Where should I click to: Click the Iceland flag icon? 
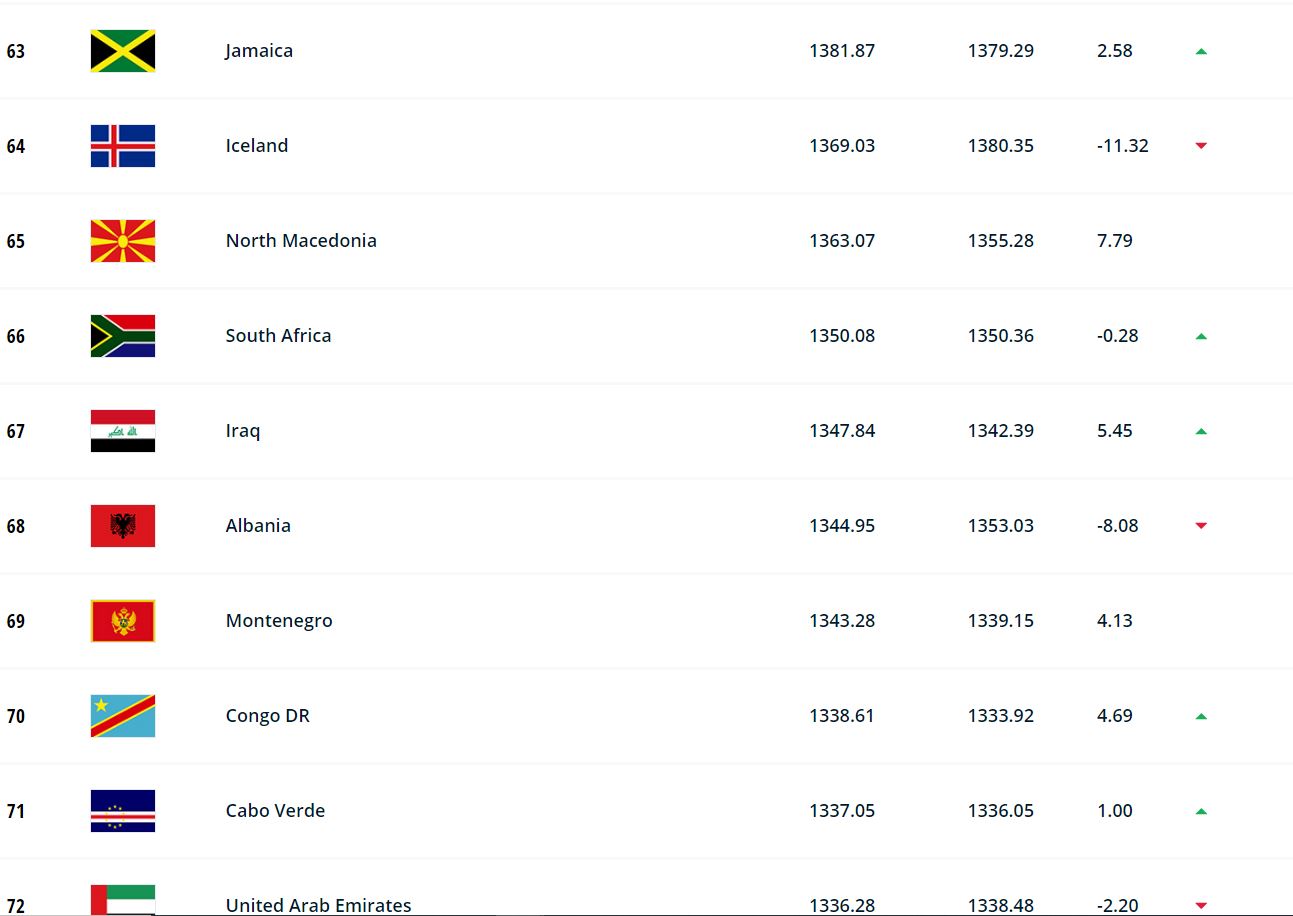coord(123,146)
